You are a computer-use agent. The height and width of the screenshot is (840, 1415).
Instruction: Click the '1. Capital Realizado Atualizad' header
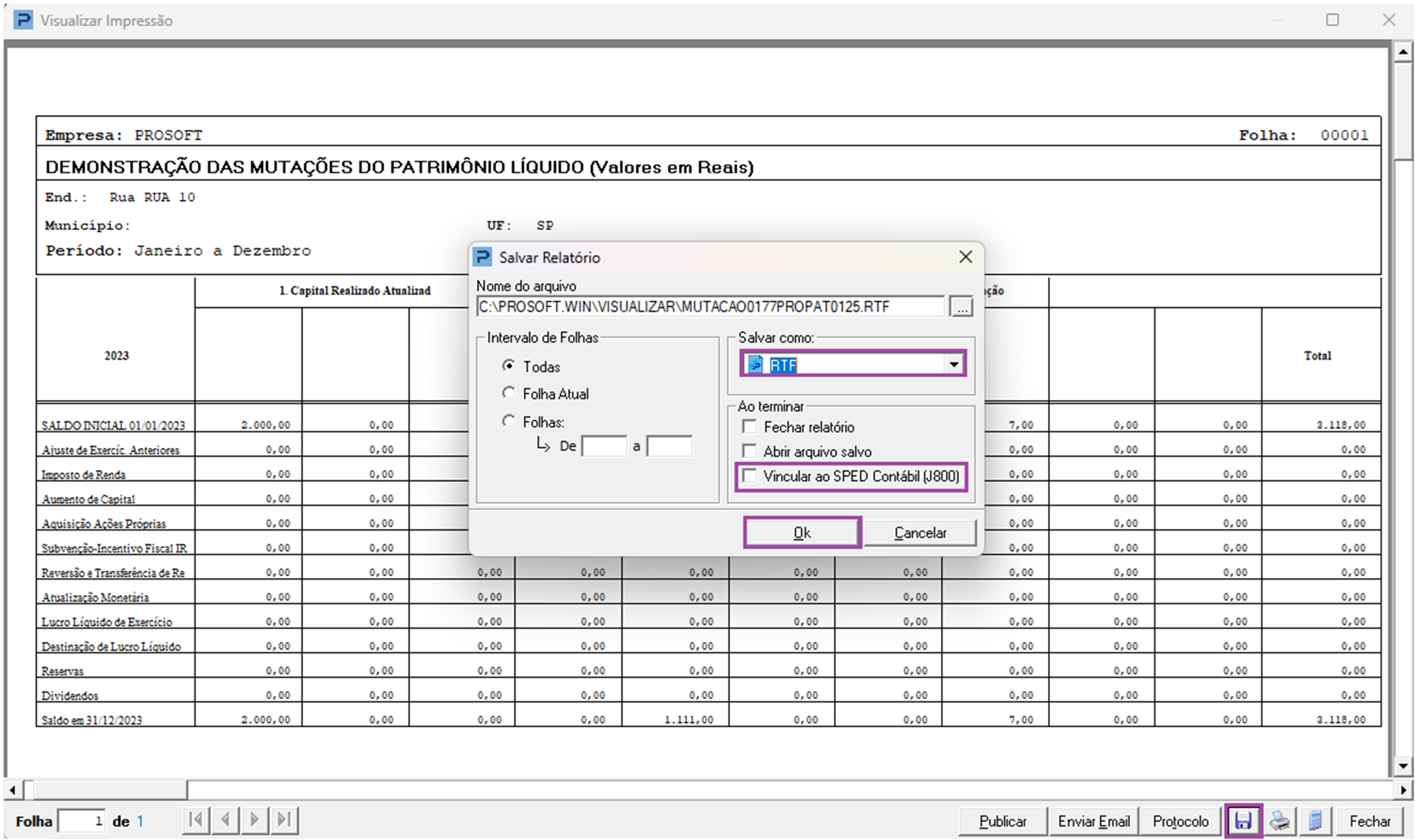click(354, 290)
